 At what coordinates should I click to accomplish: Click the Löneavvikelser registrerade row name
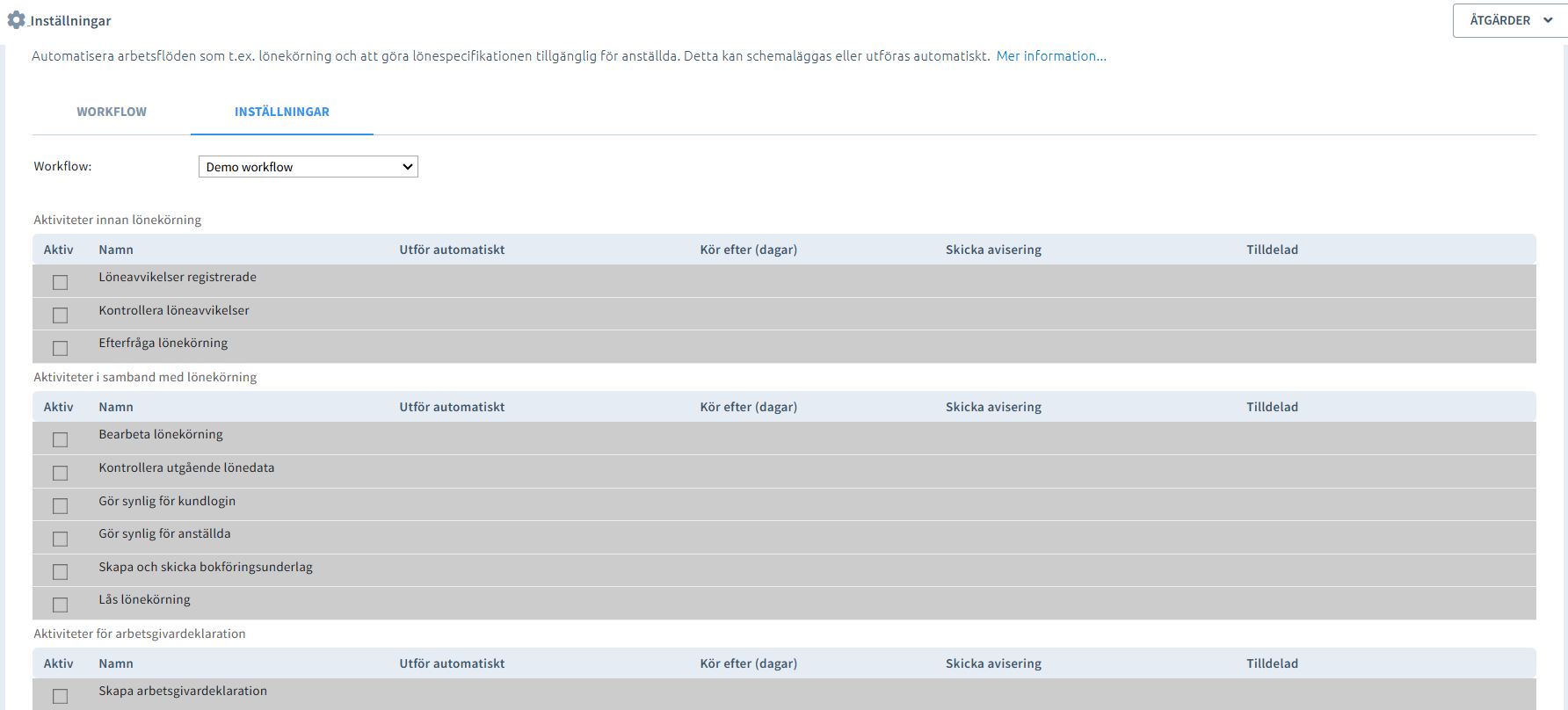click(x=178, y=278)
